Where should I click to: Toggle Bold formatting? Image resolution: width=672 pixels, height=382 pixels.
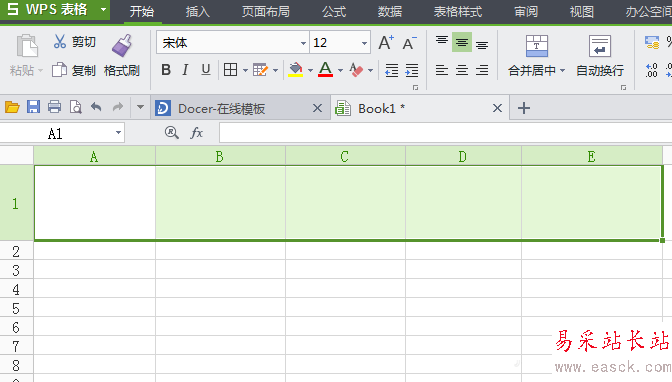pyautogui.click(x=166, y=69)
